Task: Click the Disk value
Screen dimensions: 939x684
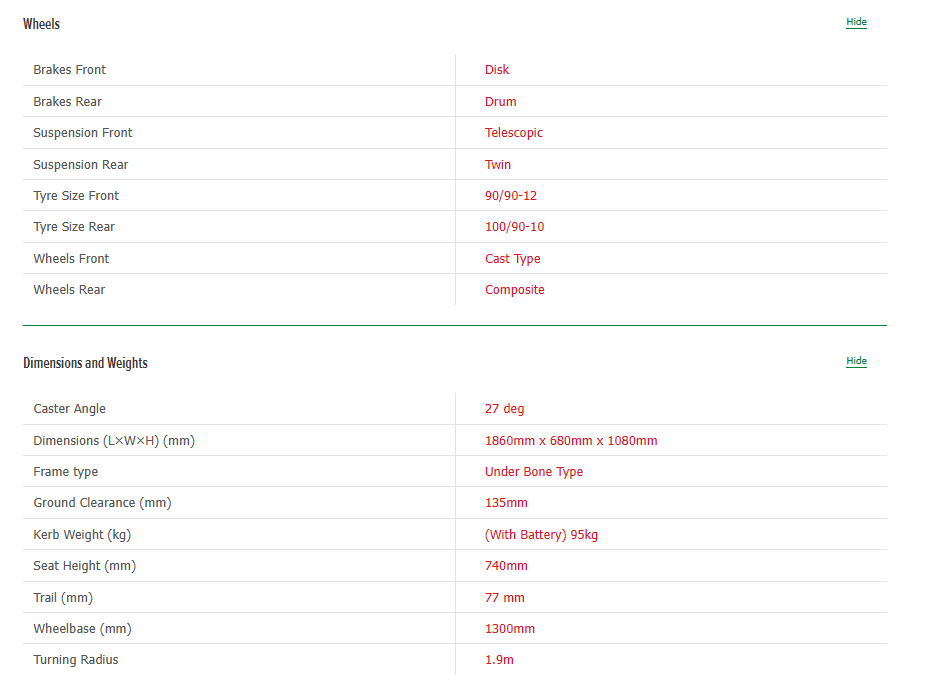Action: pyautogui.click(x=497, y=70)
